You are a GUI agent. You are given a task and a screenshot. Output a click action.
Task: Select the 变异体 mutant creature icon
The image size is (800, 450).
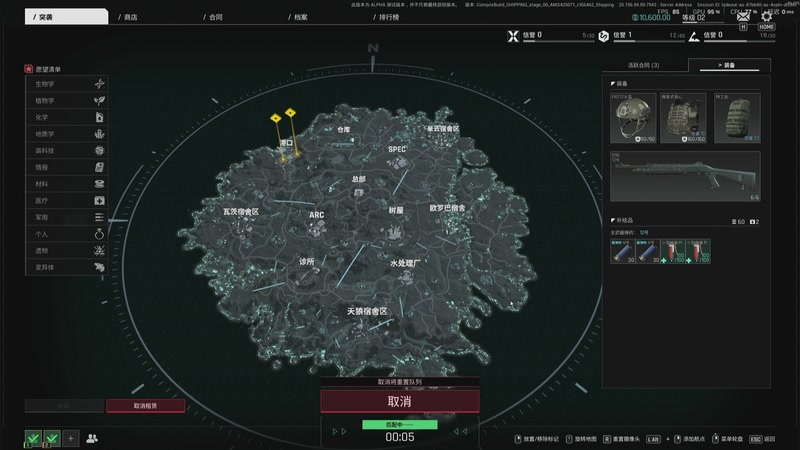99,267
